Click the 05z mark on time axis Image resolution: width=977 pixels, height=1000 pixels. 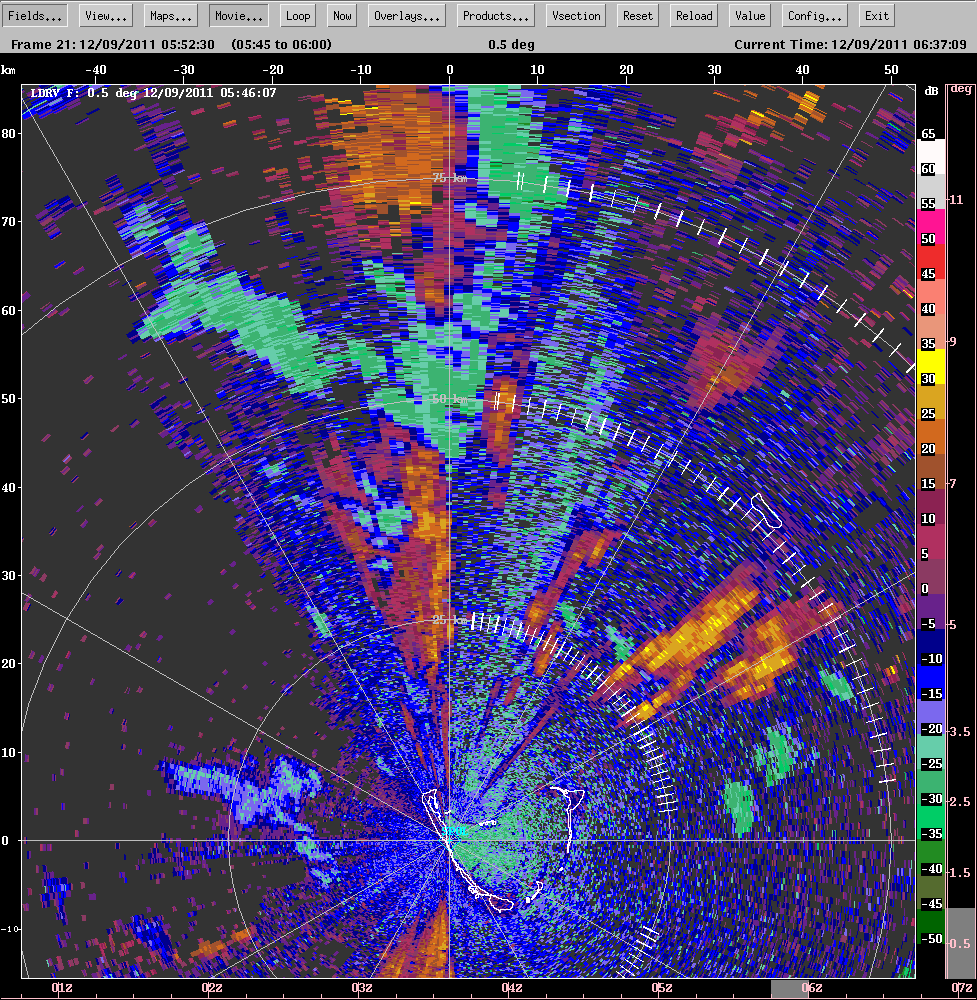(662, 988)
